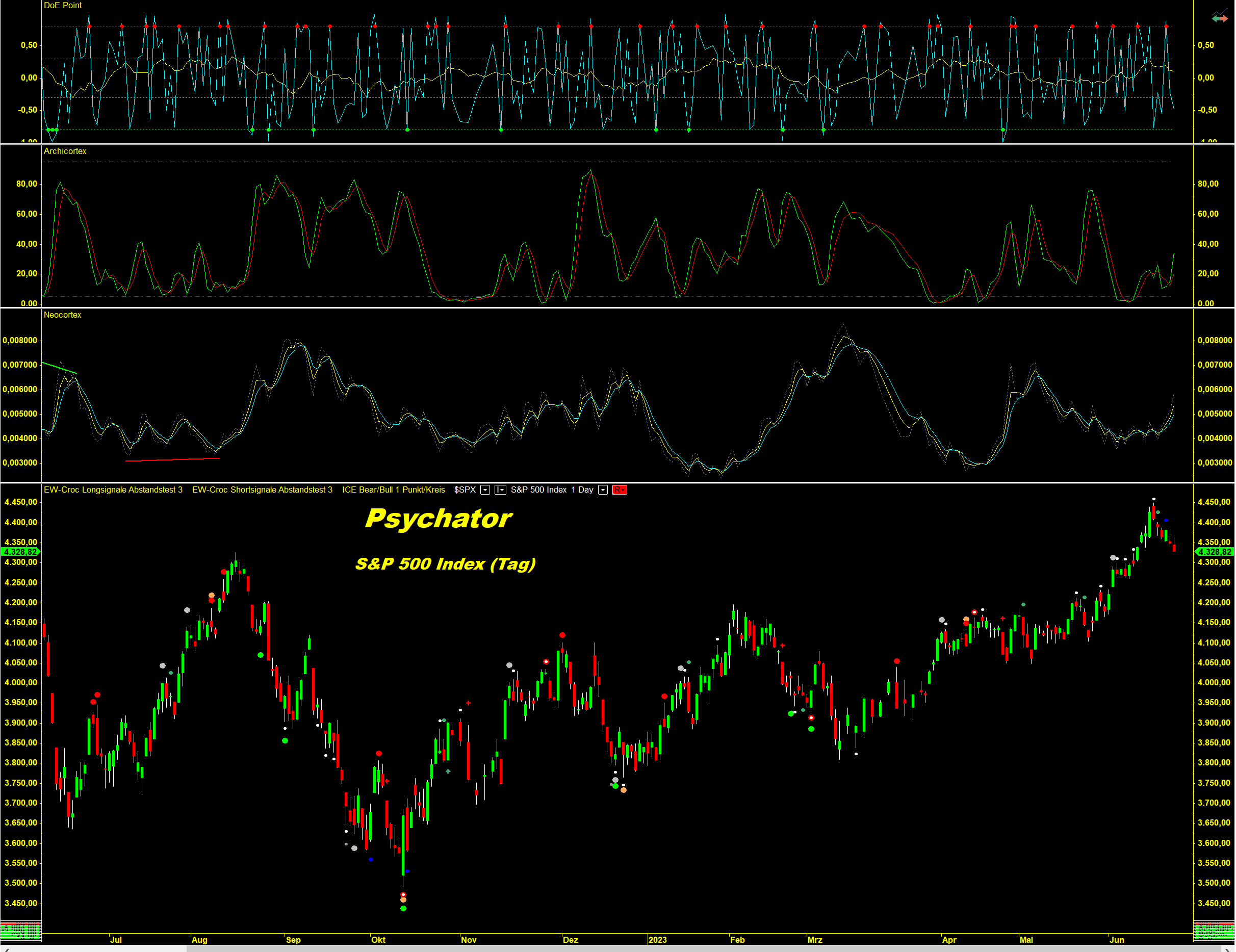This screenshot has height=952, width=1236.
Task: Click ICE Bear/Bull 1 Punkt/Kreis indicator label
Action: pos(393,490)
